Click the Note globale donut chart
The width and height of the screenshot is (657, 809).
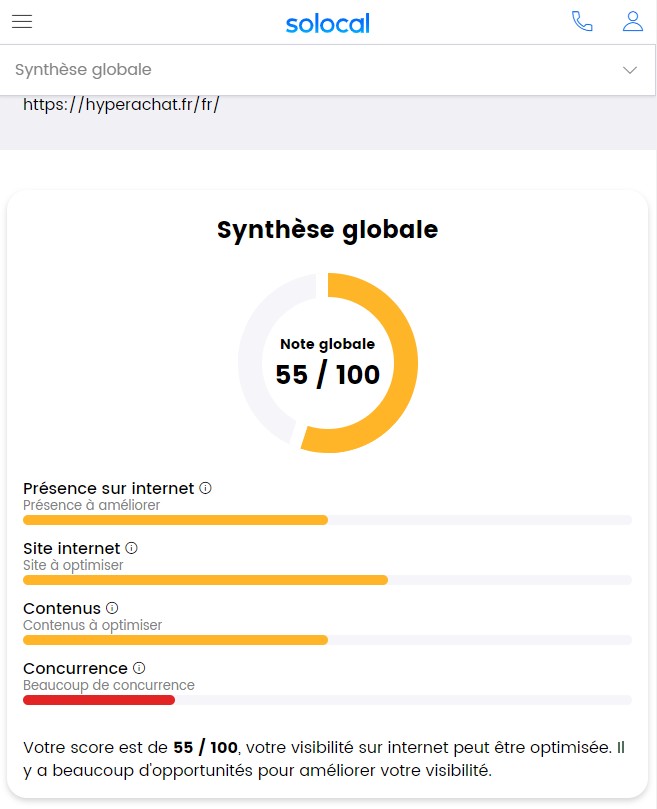pos(327,363)
